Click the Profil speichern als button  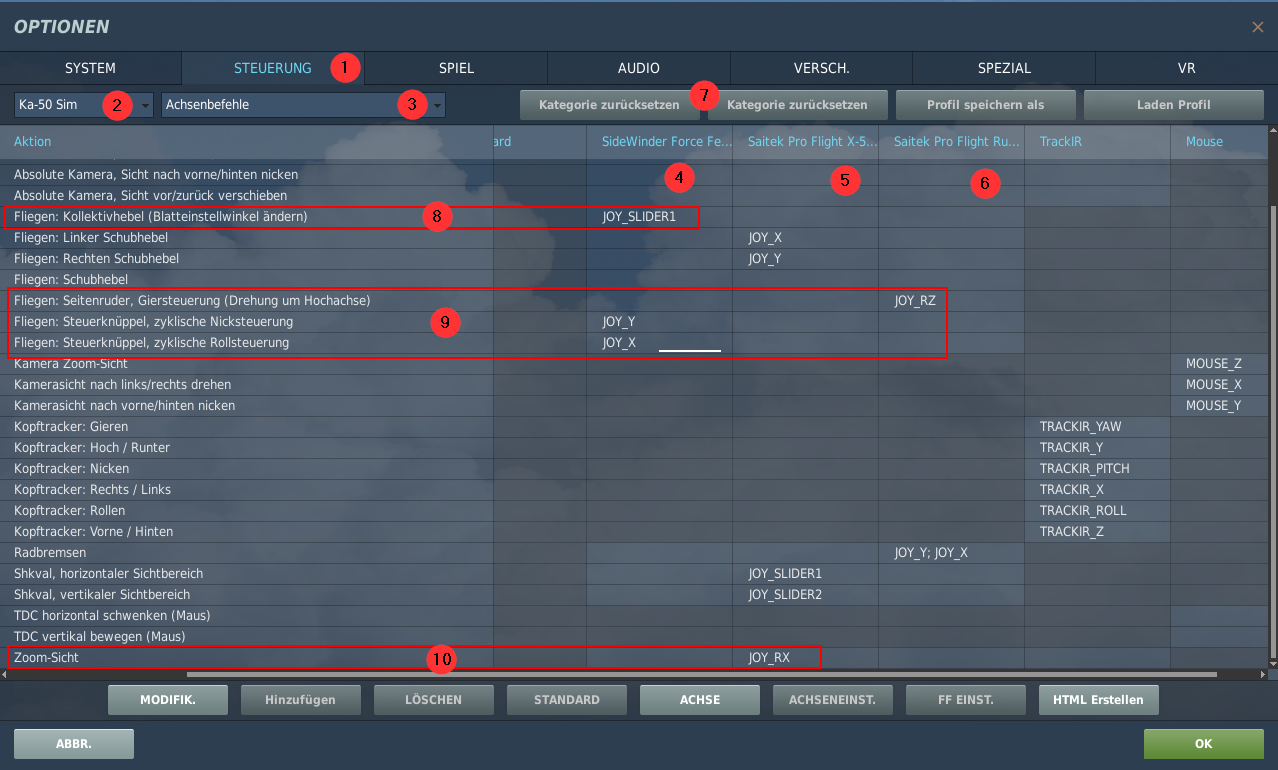coord(985,105)
